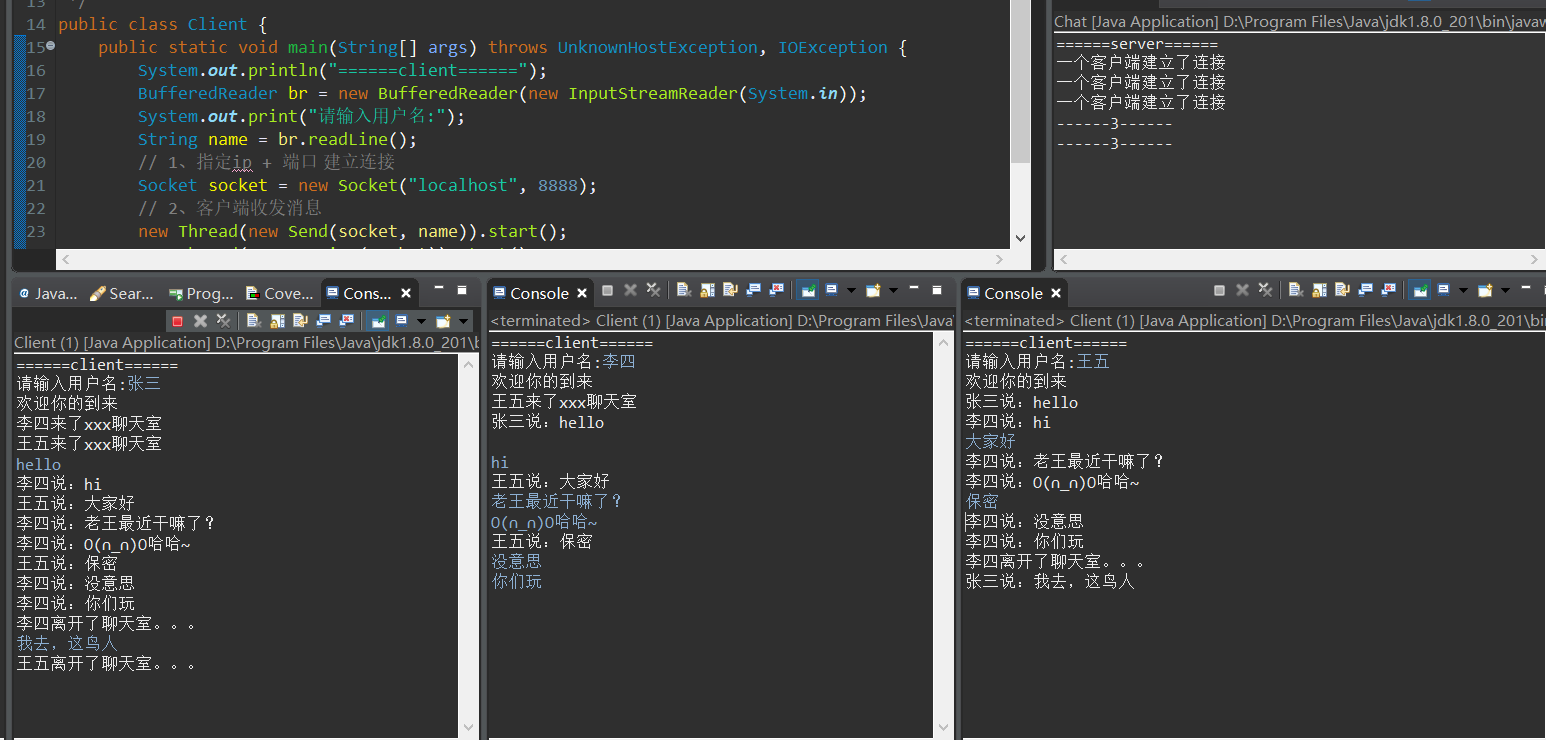Display selected console in 张三 console toolbar

[401, 321]
